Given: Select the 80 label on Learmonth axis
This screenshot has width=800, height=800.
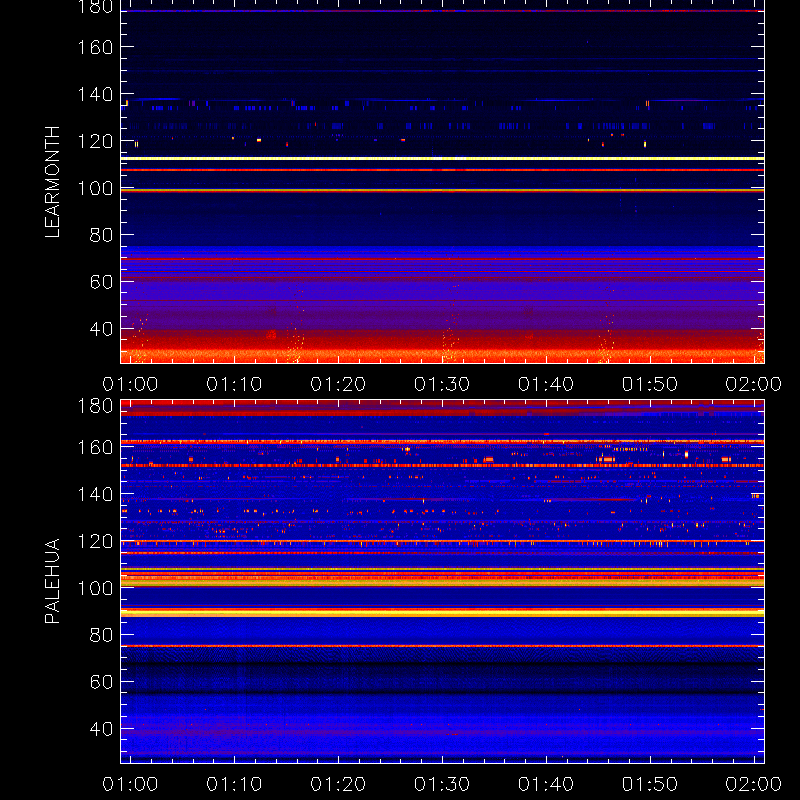Looking at the screenshot, I should (x=101, y=235).
